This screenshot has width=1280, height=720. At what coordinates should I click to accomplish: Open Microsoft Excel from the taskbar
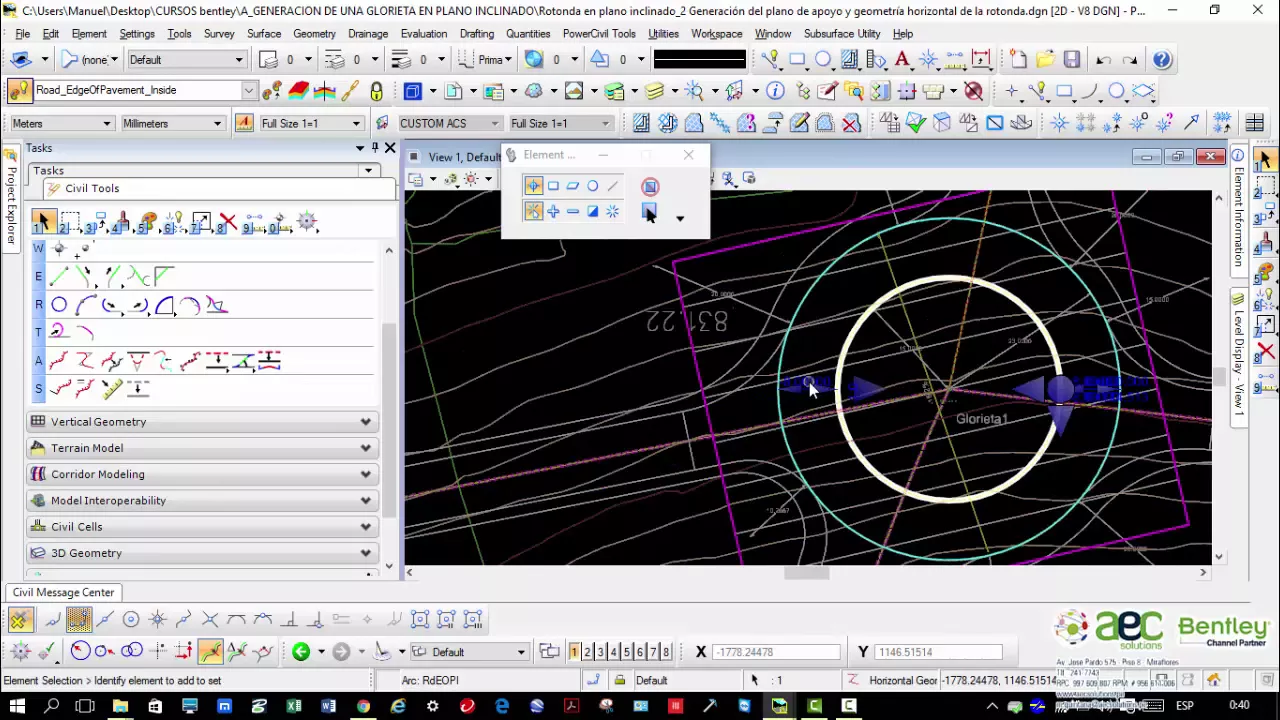(294, 706)
